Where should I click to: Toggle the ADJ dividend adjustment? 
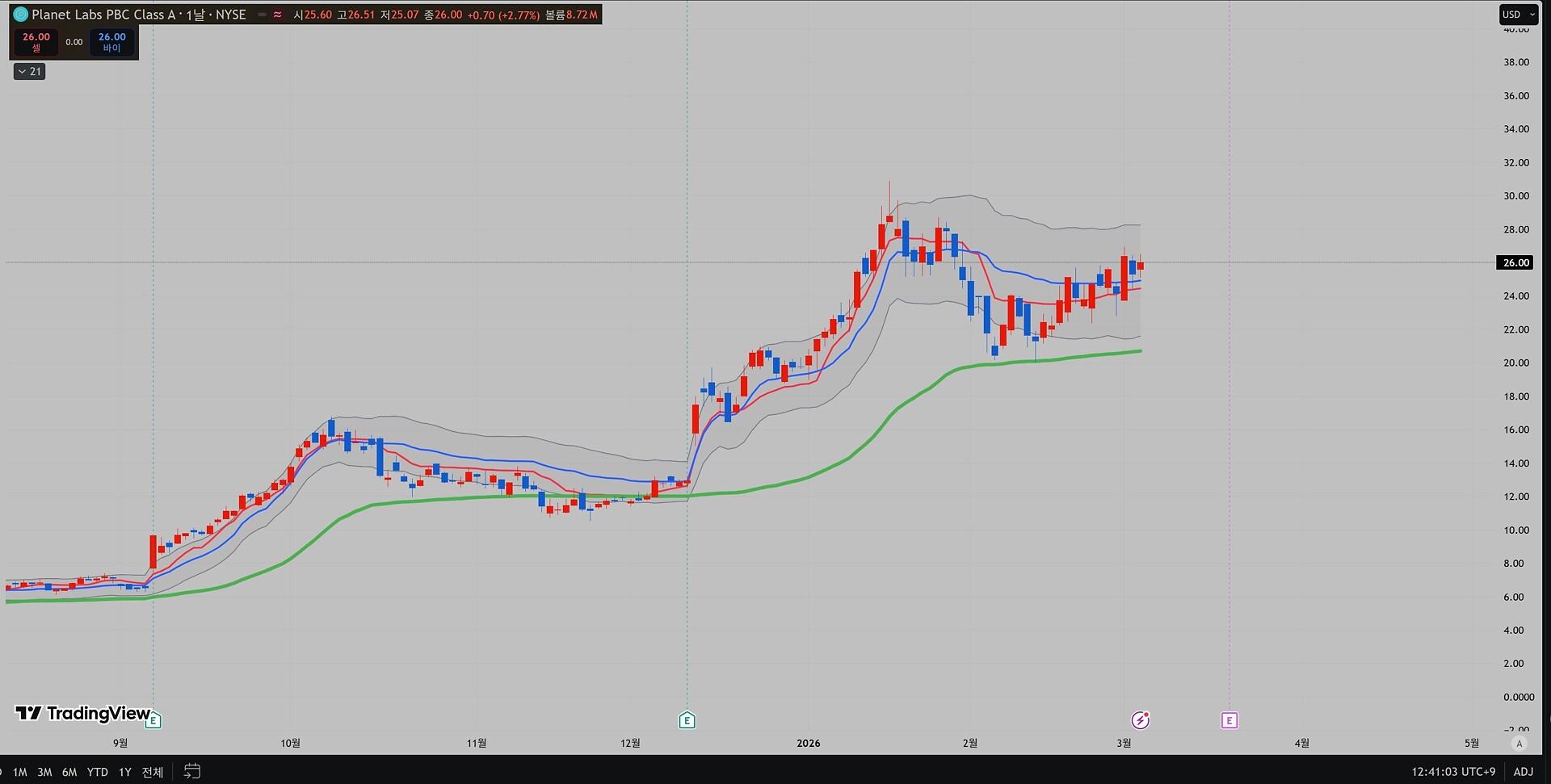coord(1524,772)
